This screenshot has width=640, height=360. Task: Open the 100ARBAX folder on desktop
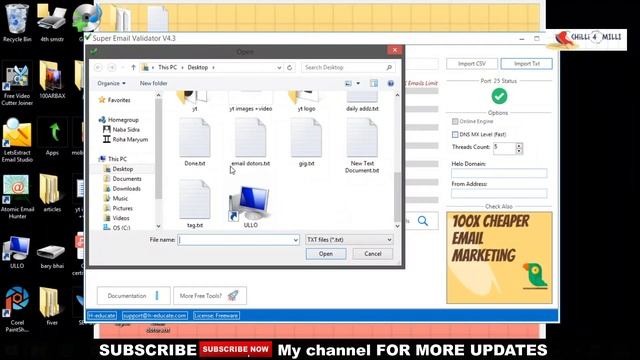[52, 81]
